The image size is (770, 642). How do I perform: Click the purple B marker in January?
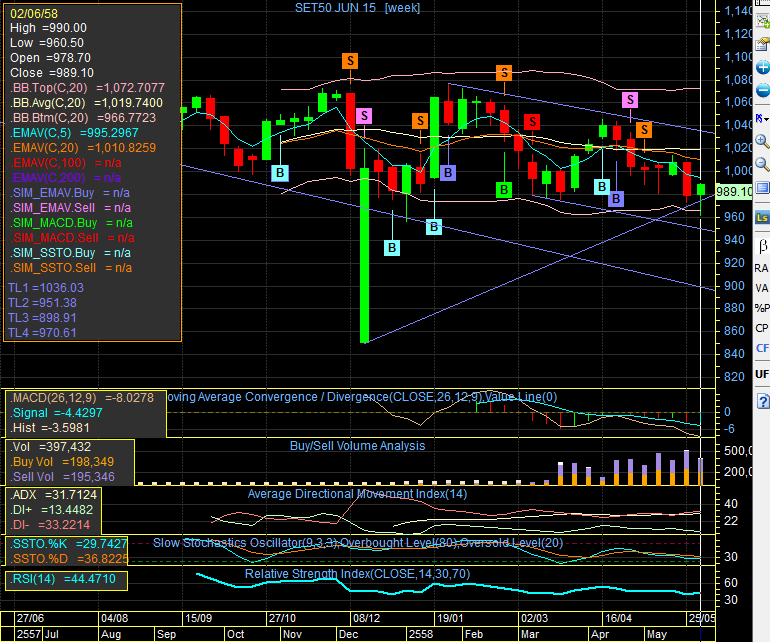pos(448,172)
